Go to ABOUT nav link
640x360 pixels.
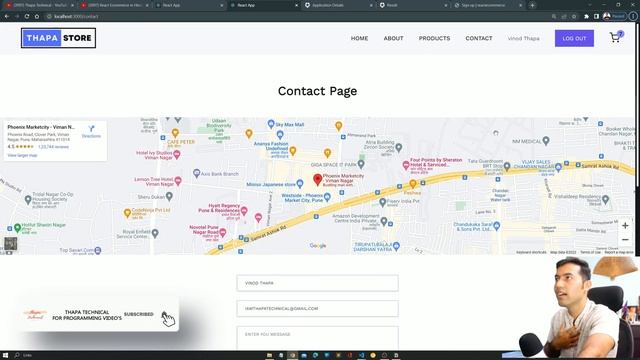click(x=393, y=38)
